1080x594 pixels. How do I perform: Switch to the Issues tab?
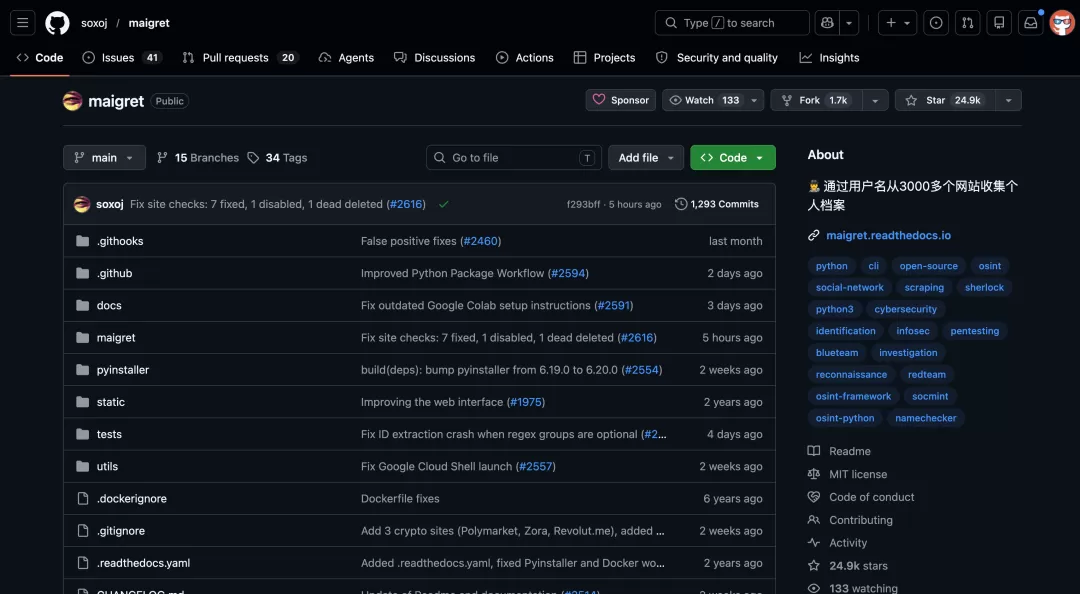122,58
